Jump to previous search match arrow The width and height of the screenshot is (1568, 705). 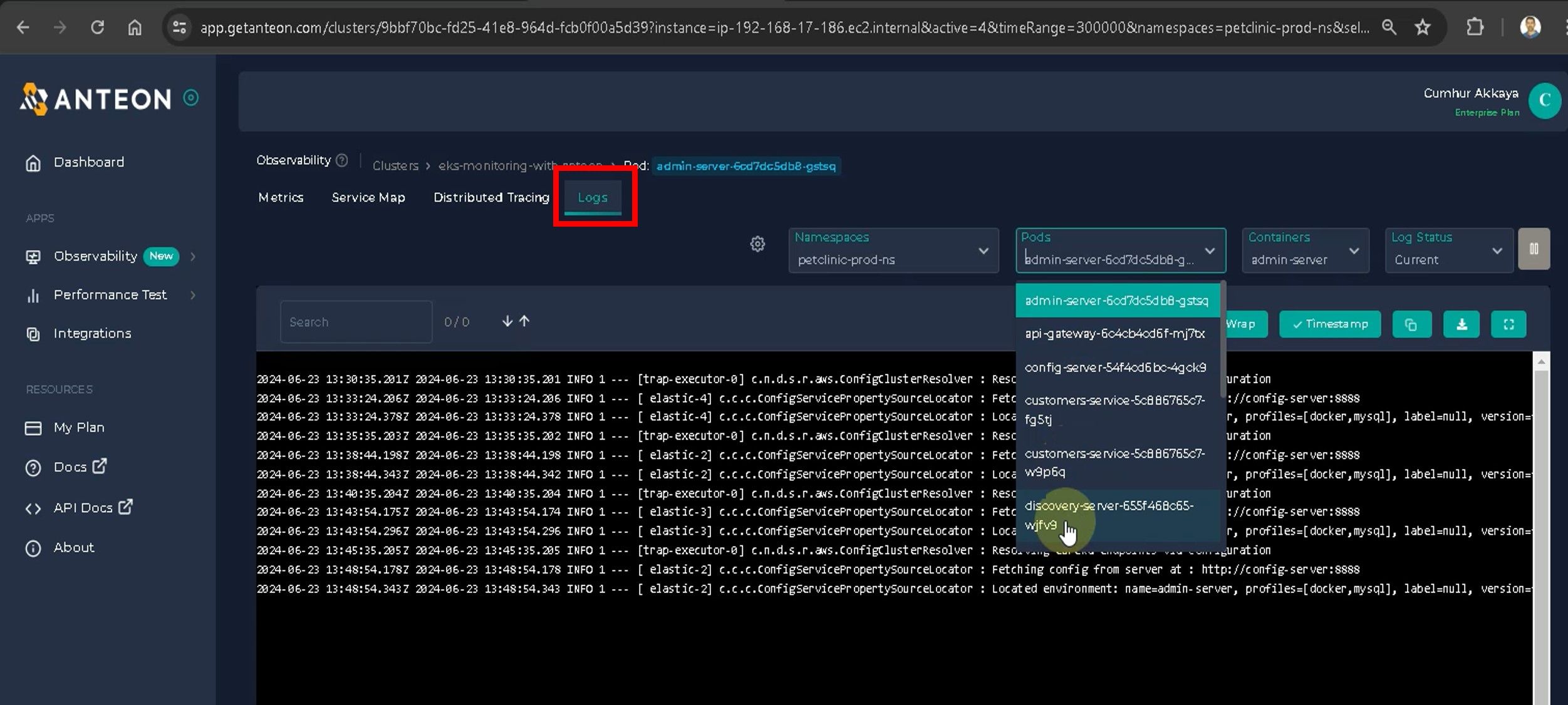click(x=525, y=321)
